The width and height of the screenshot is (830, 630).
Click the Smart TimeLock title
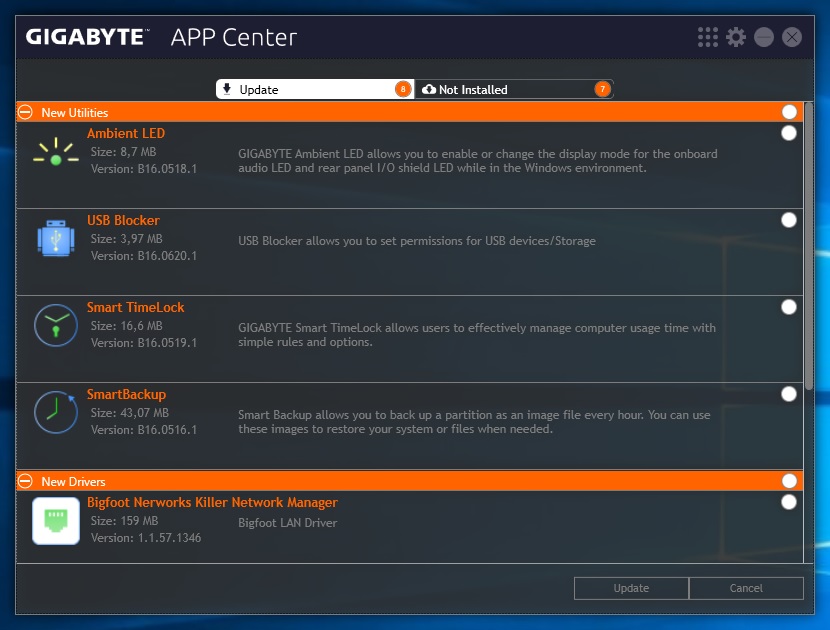[x=136, y=307]
